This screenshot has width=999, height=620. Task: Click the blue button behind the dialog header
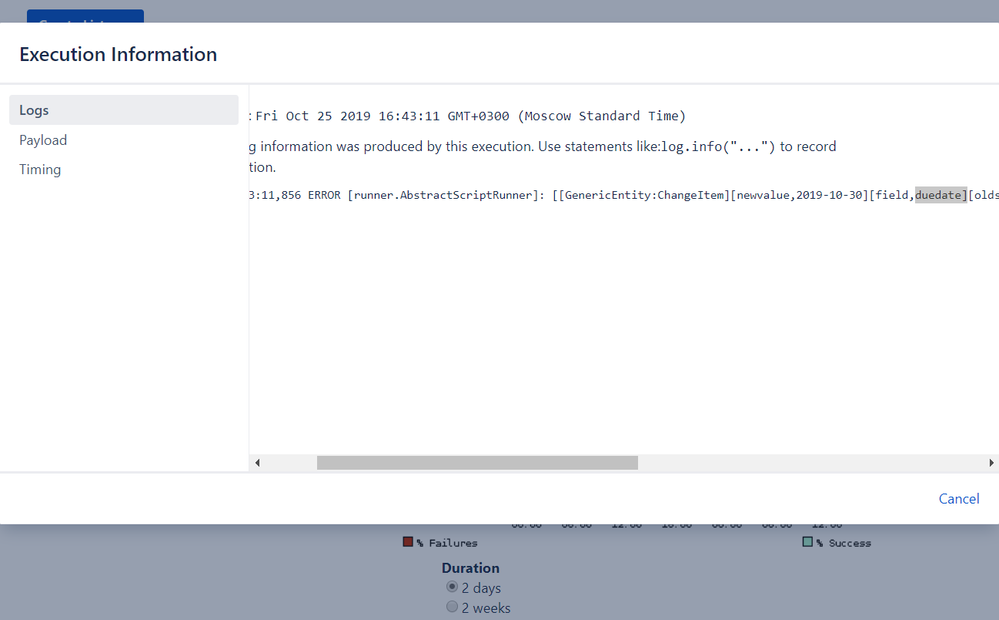(85, 17)
